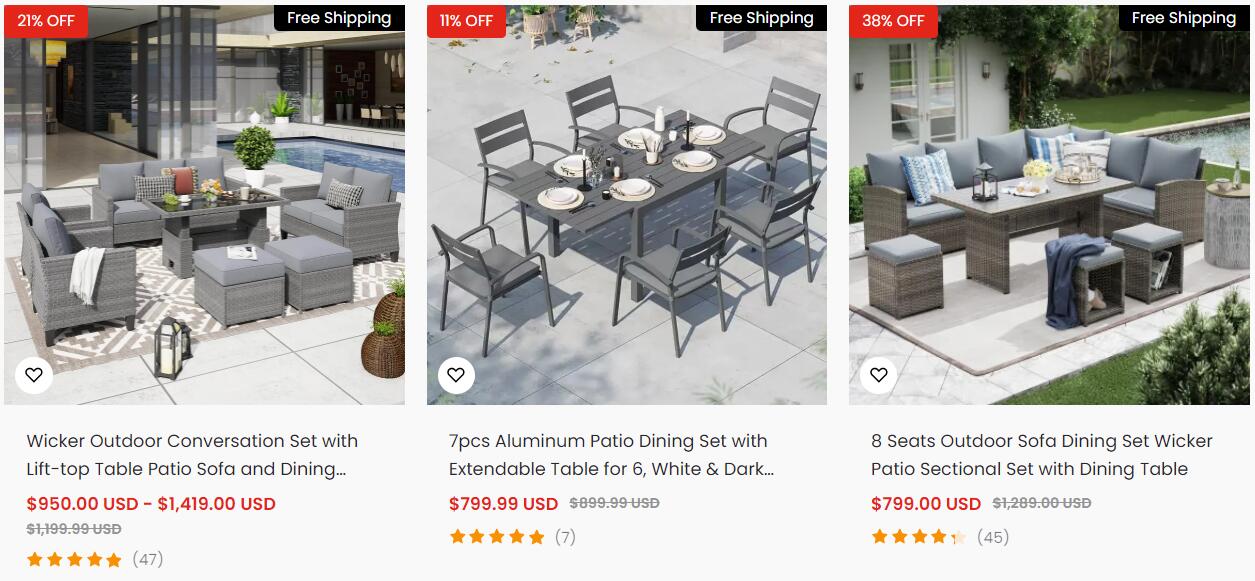1255x581 pixels.
Task: Click the 21% OFF discount badge
Action: (46, 21)
